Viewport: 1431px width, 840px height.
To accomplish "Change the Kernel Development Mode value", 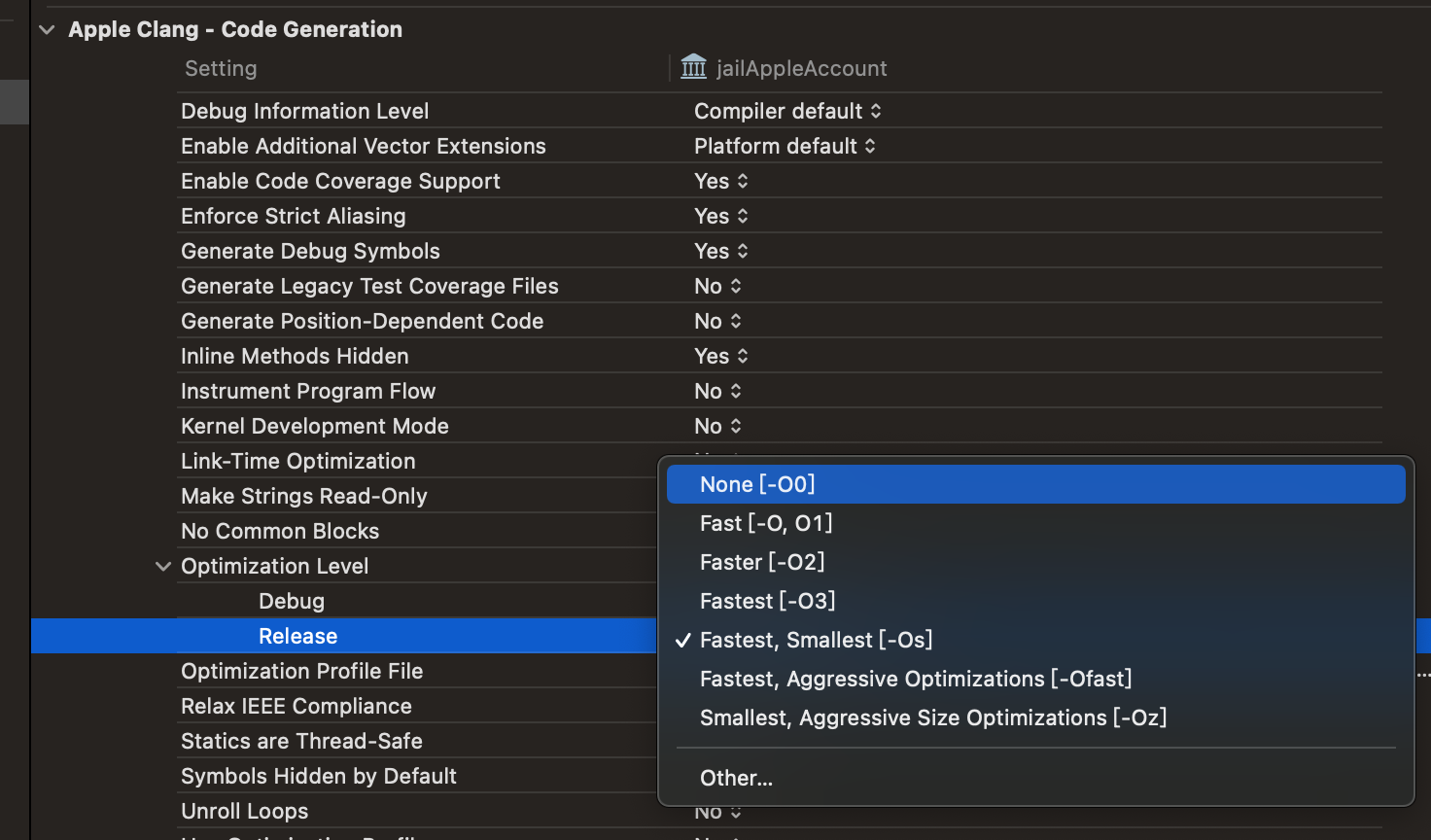I will (718, 426).
